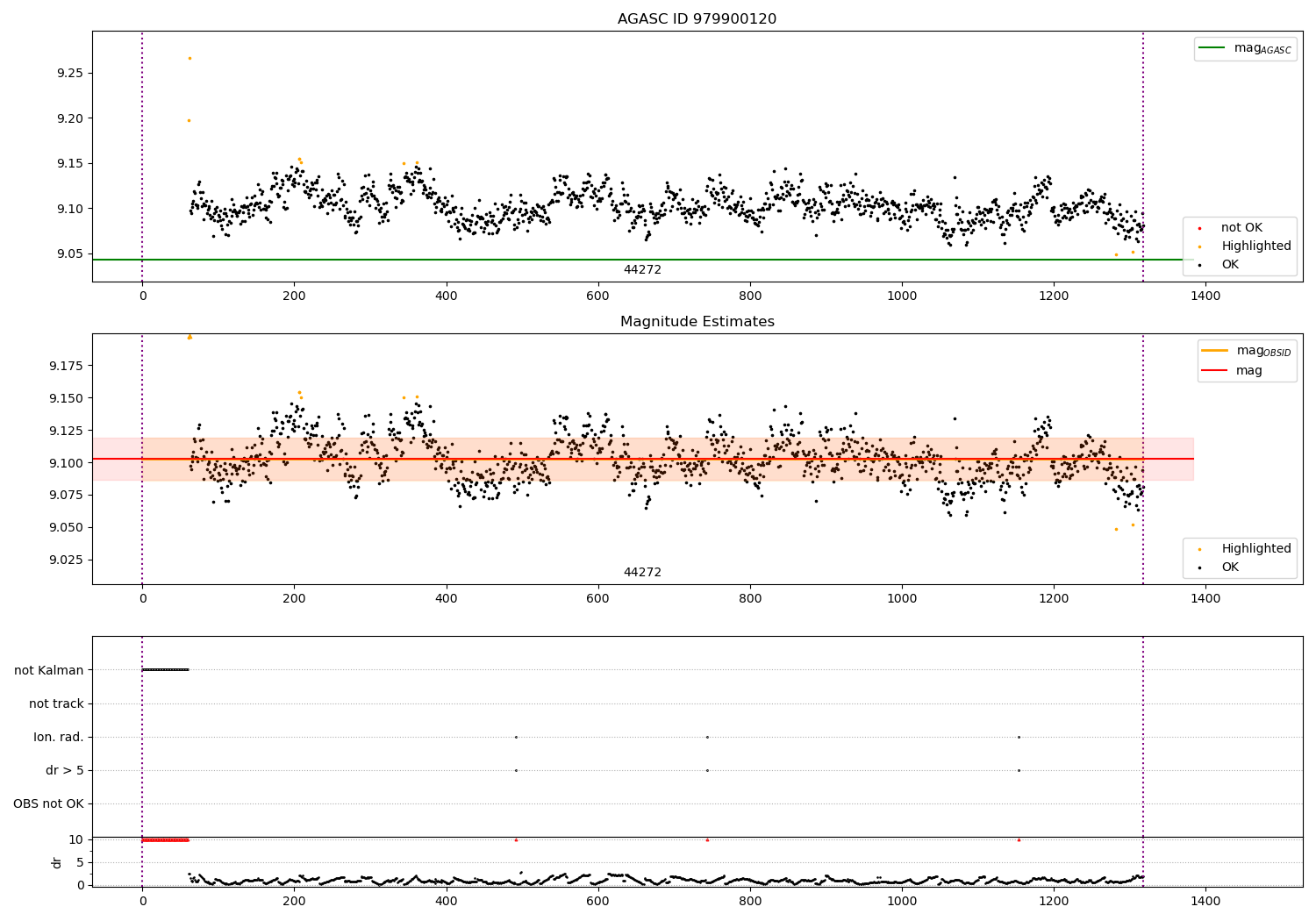Click y-tick "9.100" in middle plot
The height and width of the screenshot is (921, 1316).
point(65,463)
